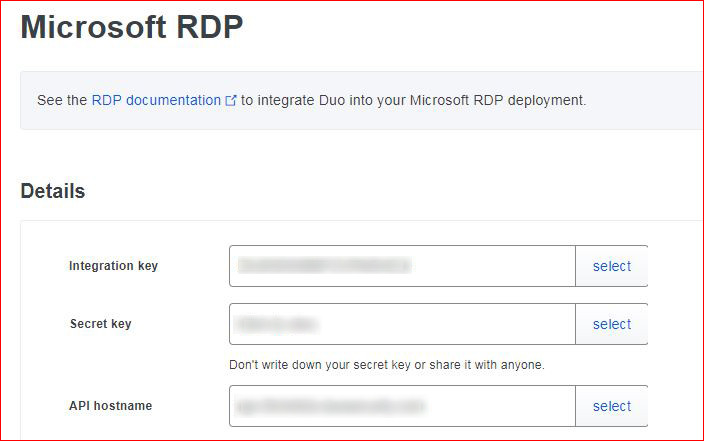Click the Secret key label
This screenshot has height=441, width=704.
101,324
